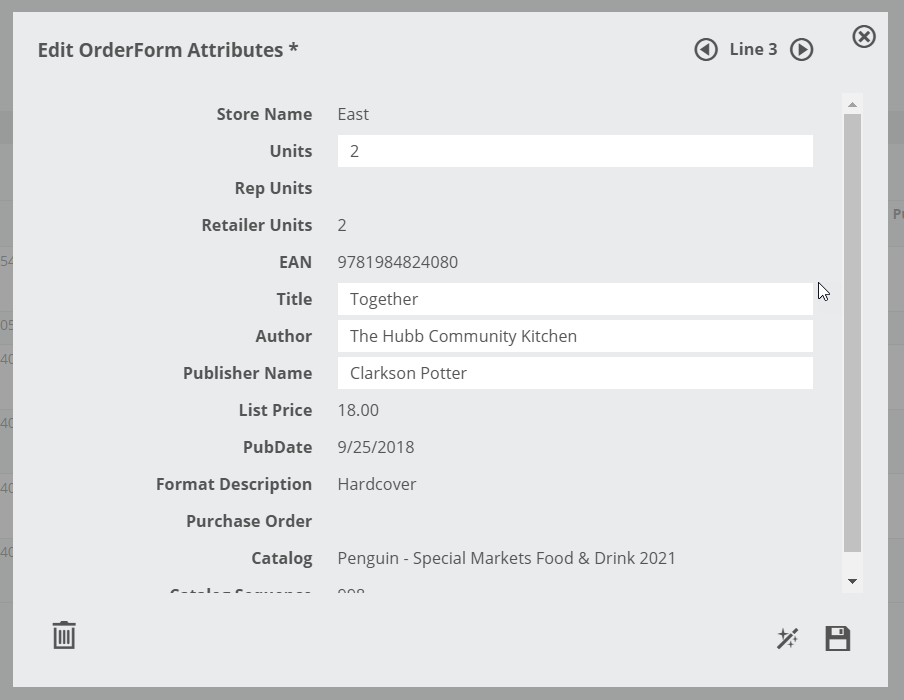
Task: Click the Hardcover format description value
Action: click(376, 484)
